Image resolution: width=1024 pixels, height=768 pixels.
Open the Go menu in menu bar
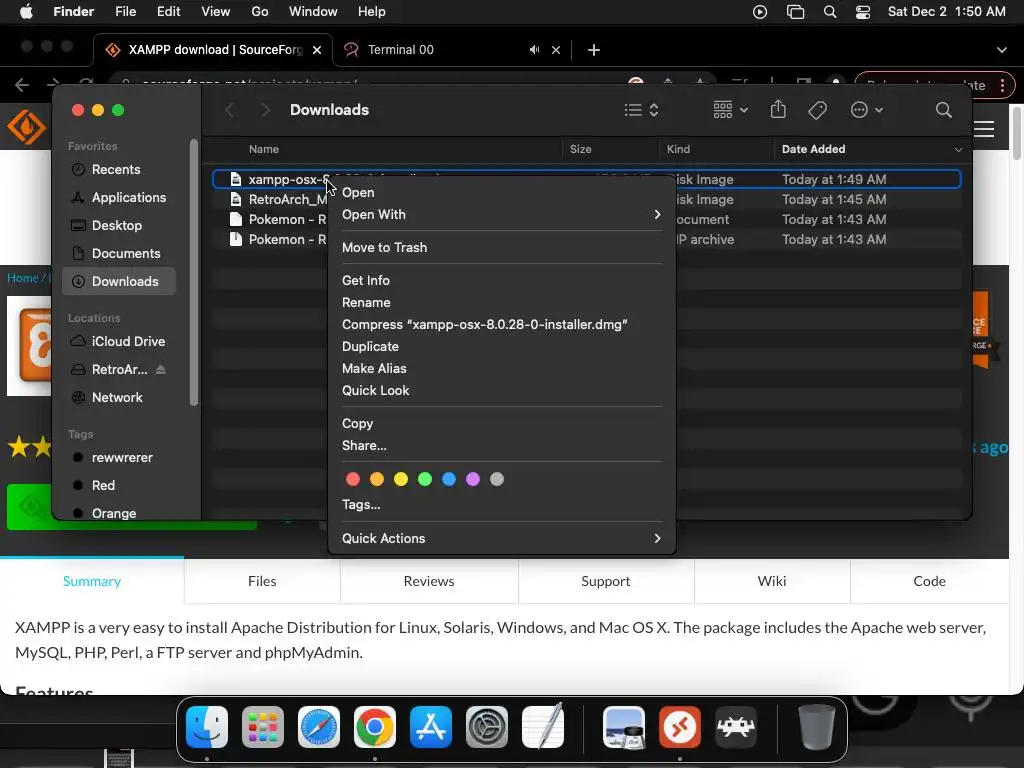(x=260, y=12)
